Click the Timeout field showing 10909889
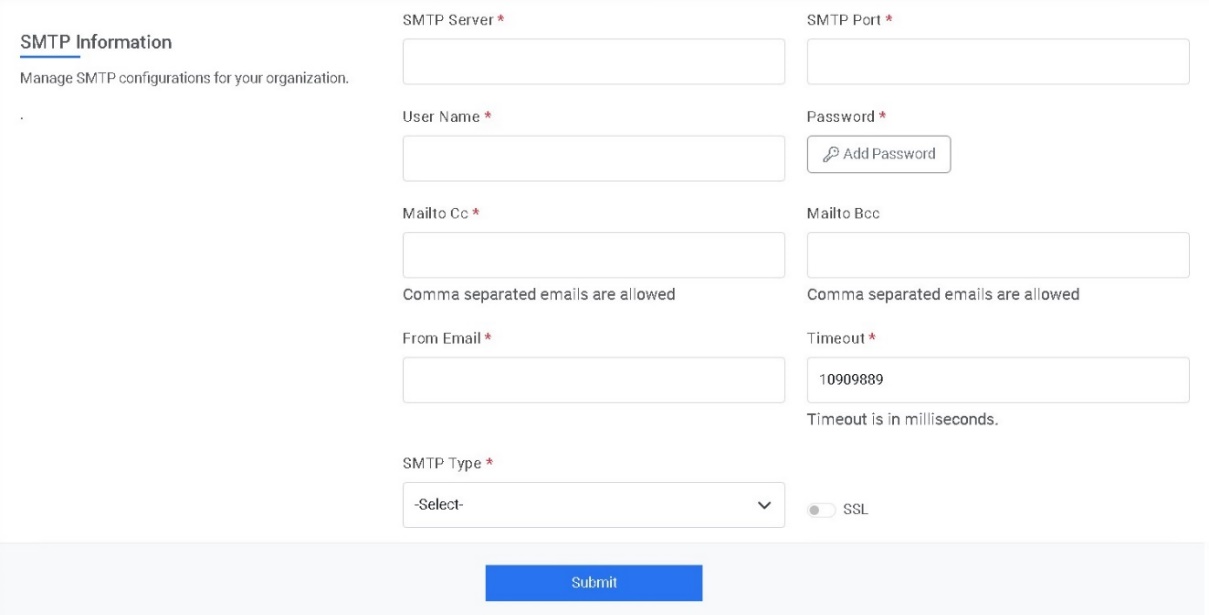Image resolution: width=1209 pixels, height=615 pixels. (x=997, y=380)
